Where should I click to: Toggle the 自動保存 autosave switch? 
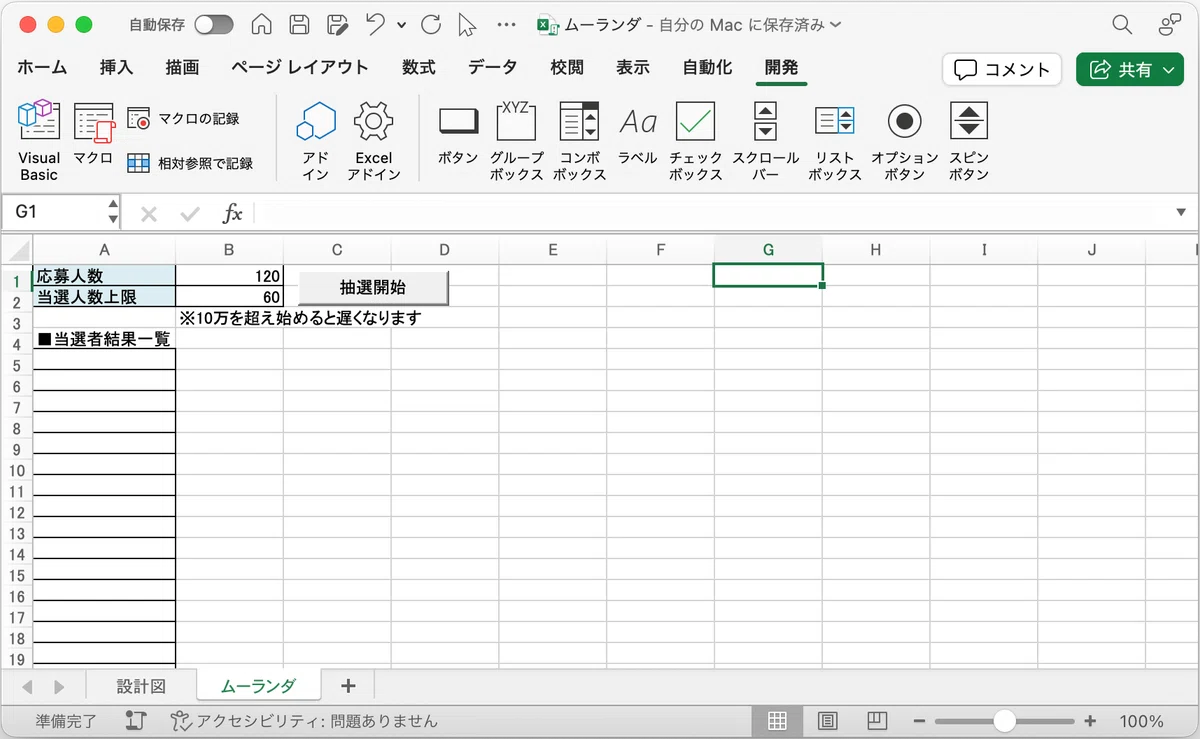[x=213, y=24]
